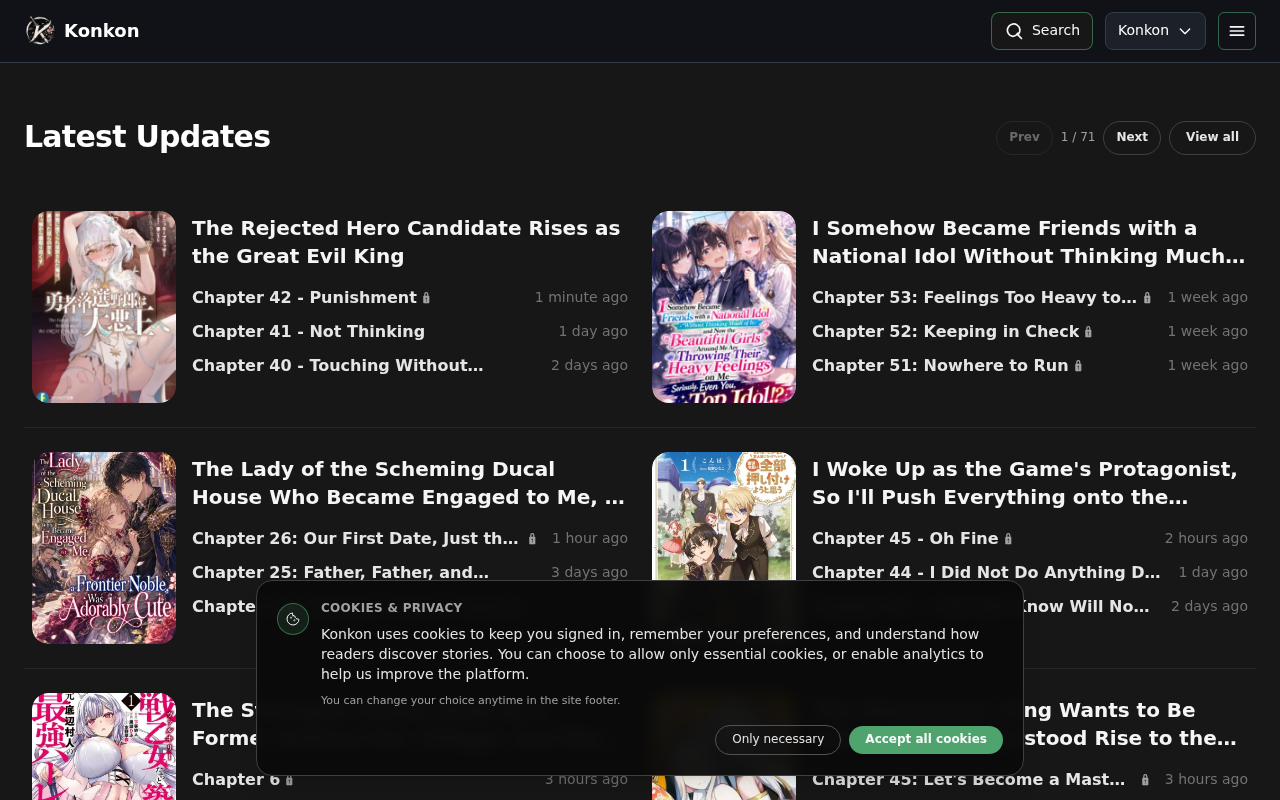Screen dimensions: 1280x800
Task: Click the '2 hours ago' timestamp on Chapter 45 - Oh Fine
Action: tap(1206, 539)
